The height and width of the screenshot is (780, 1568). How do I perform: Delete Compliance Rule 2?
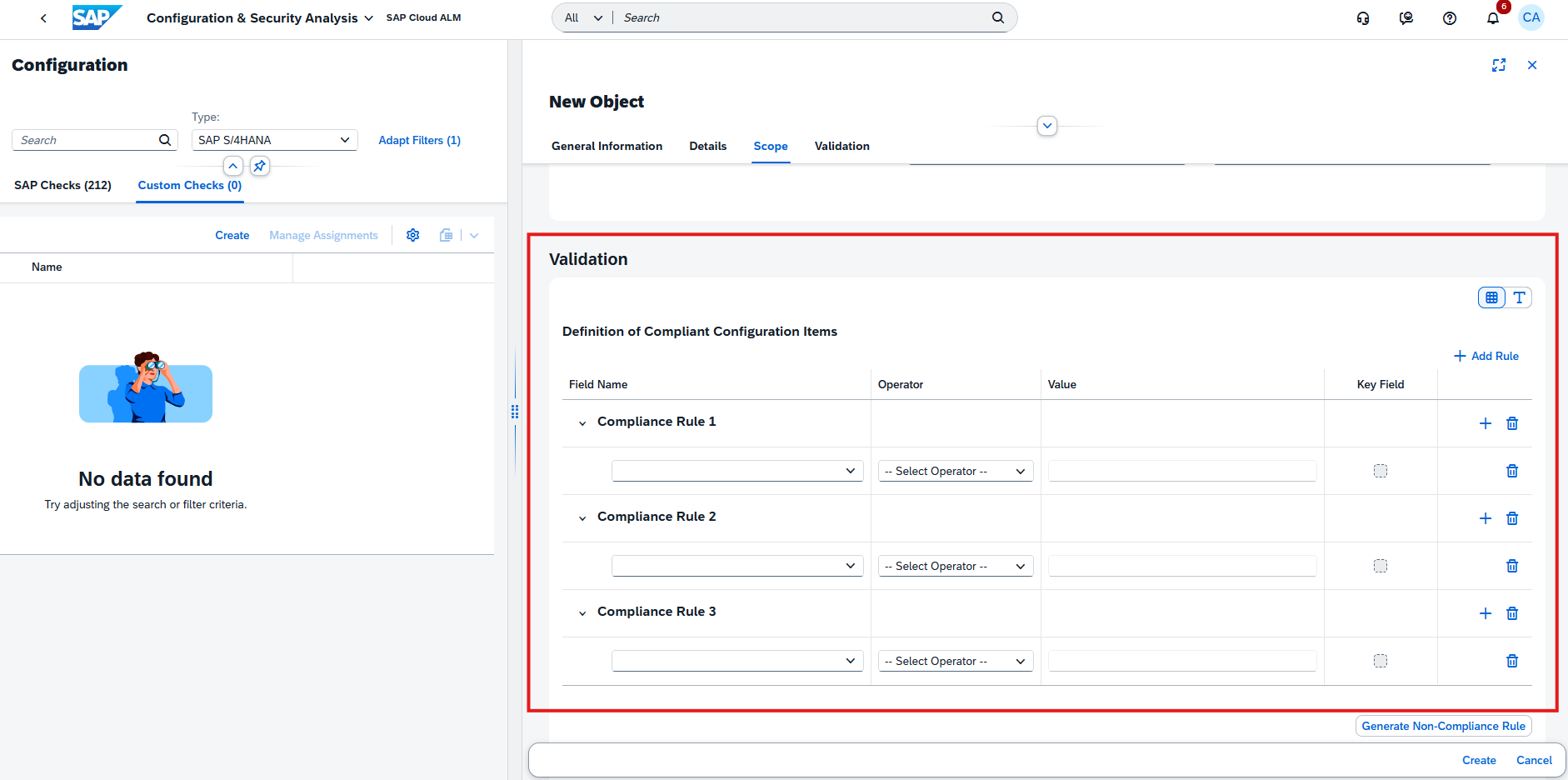1512,518
